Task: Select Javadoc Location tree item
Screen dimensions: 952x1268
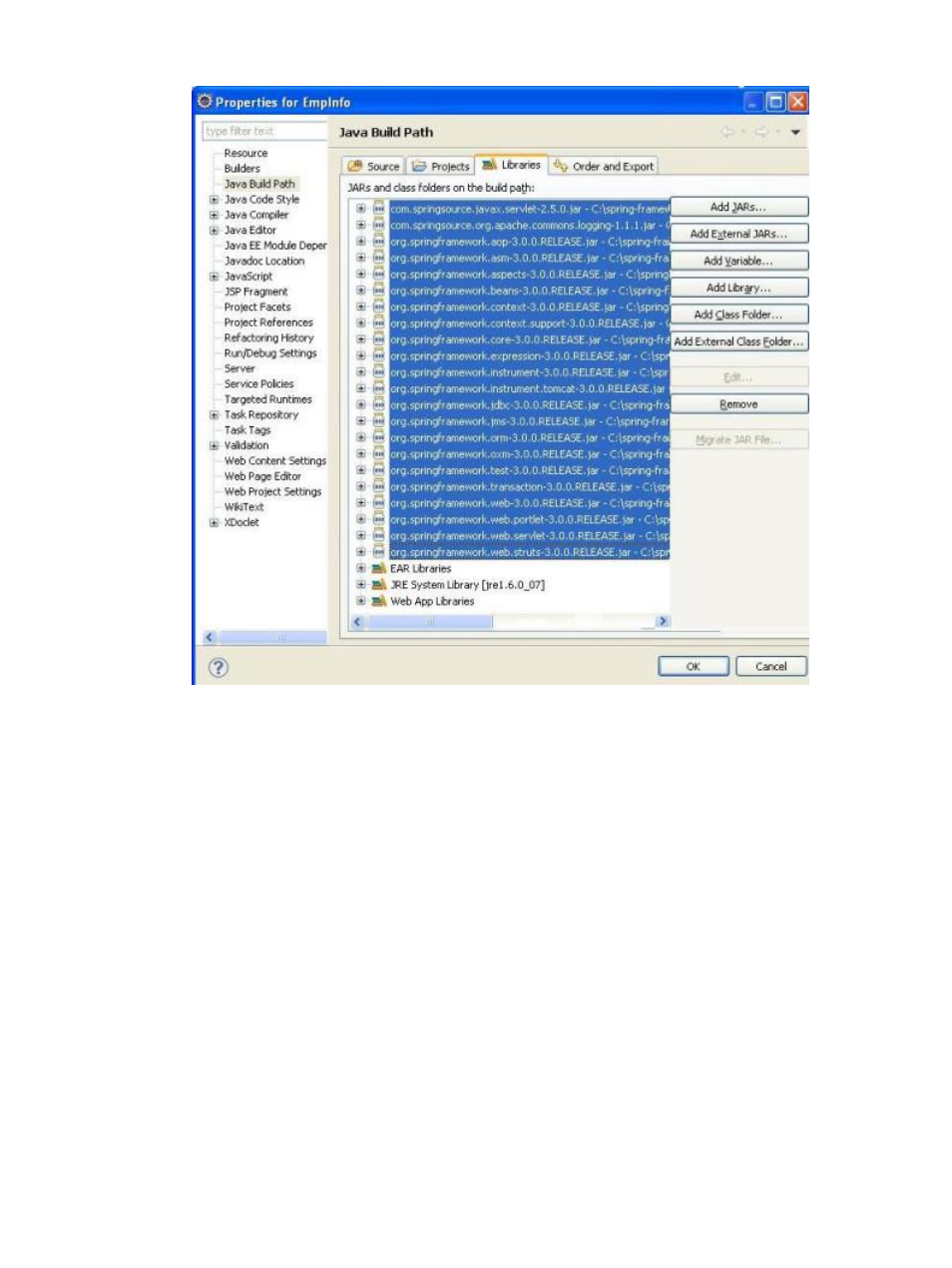Action: [264, 262]
